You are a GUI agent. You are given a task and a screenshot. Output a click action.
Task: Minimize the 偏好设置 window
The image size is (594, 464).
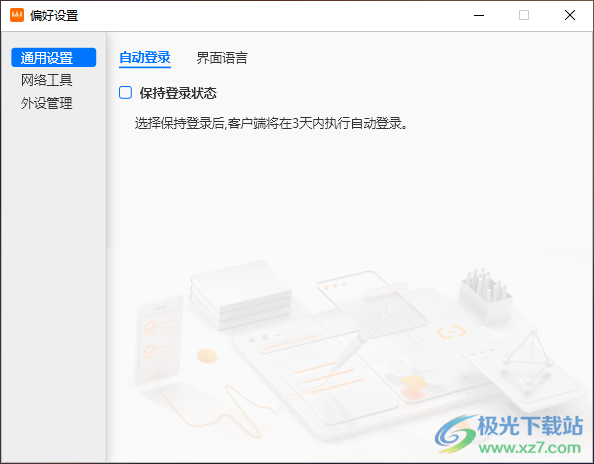point(479,16)
